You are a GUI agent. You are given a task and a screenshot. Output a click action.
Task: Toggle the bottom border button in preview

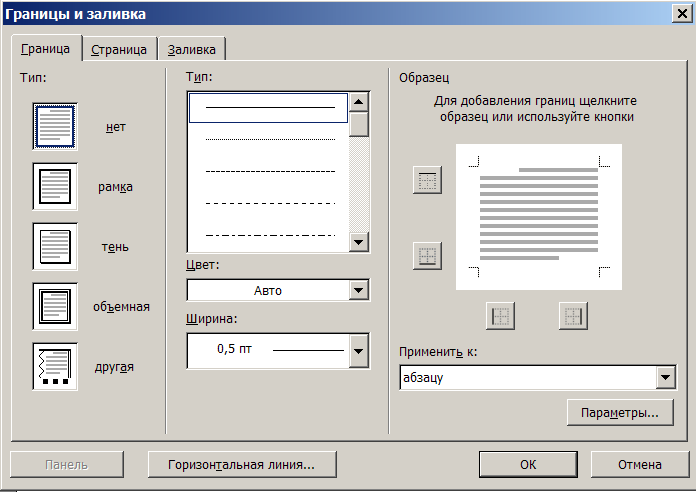tap(427, 256)
